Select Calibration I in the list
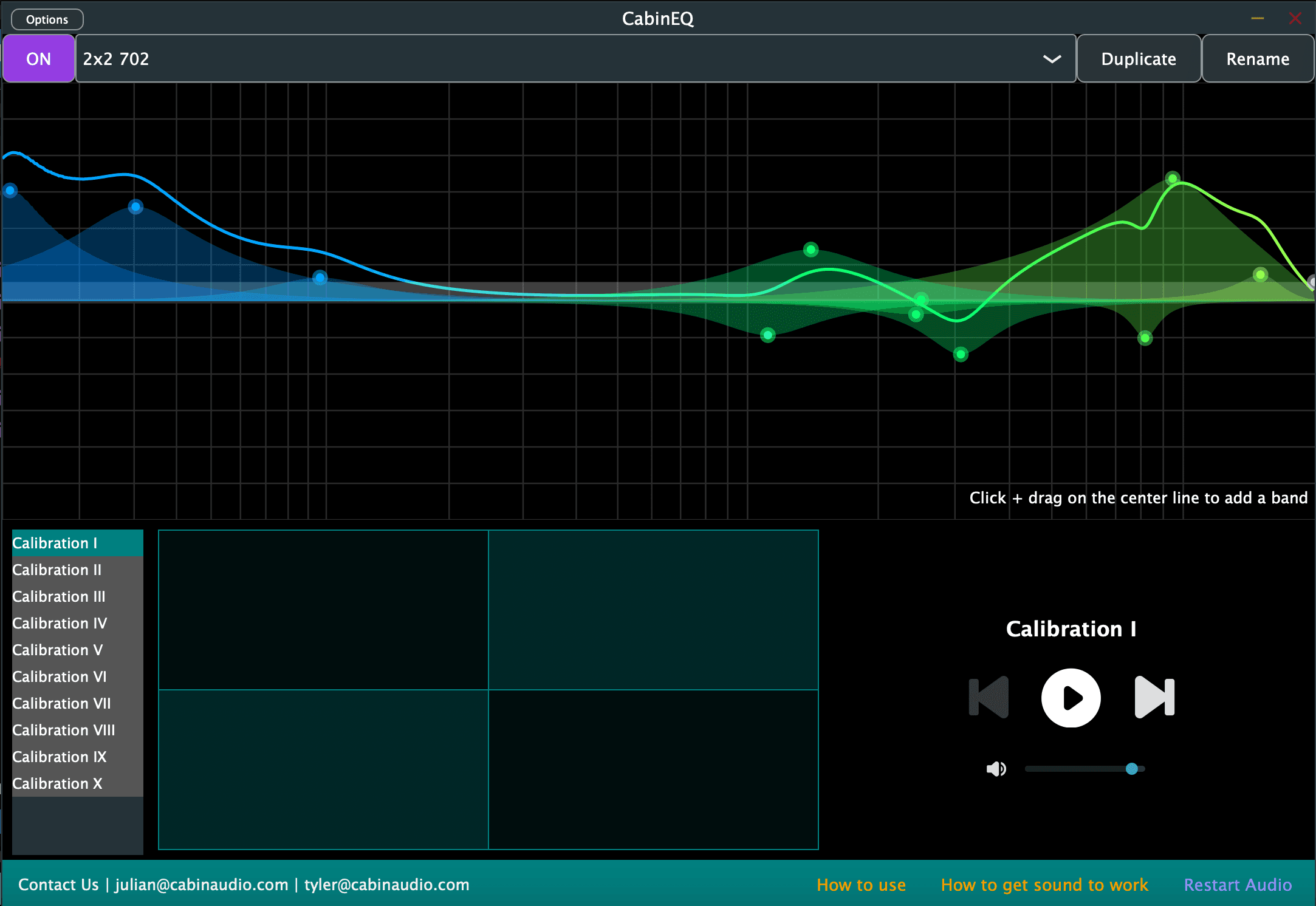This screenshot has height=906, width=1316. click(78, 543)
